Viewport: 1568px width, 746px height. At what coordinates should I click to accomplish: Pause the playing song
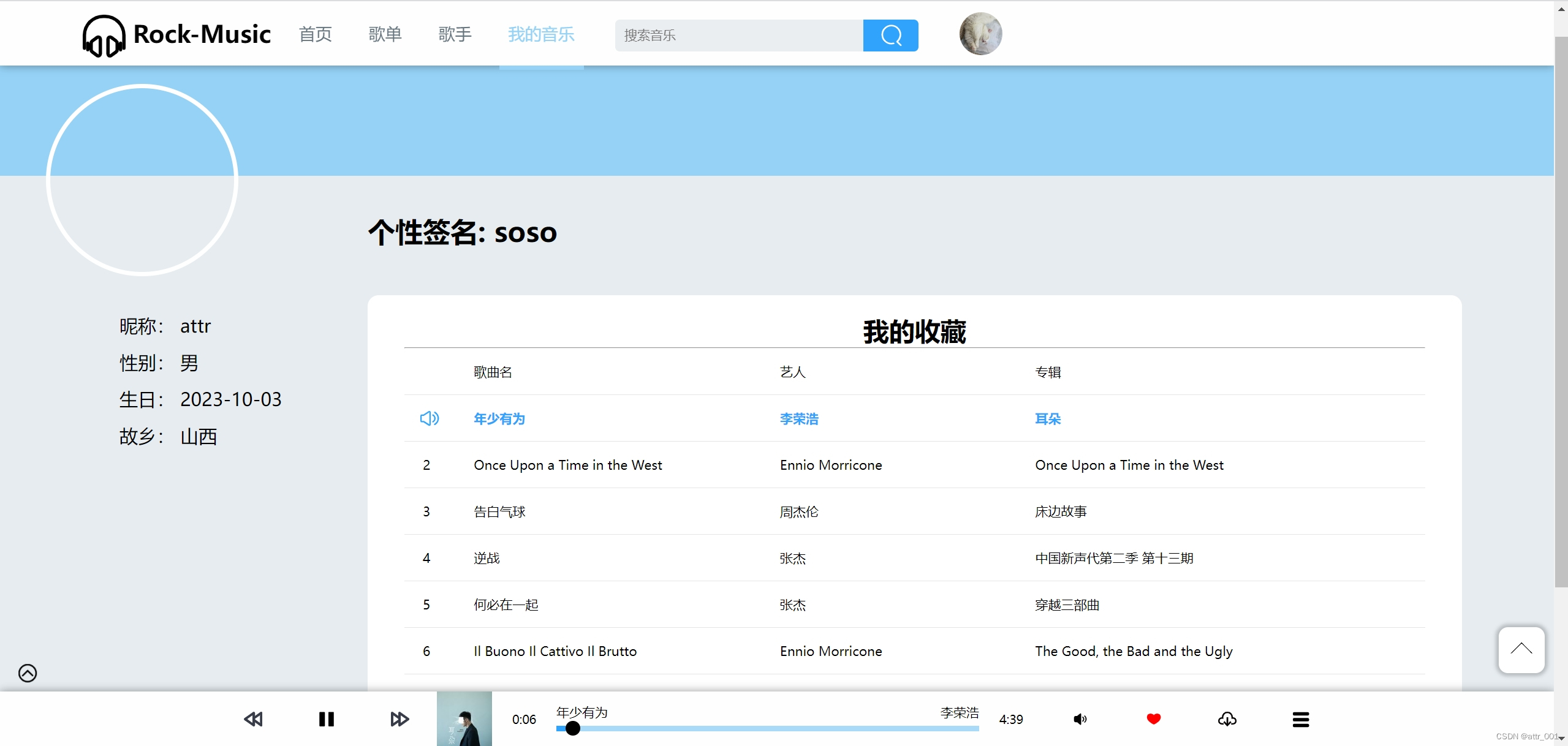click(x=327, y=719)
